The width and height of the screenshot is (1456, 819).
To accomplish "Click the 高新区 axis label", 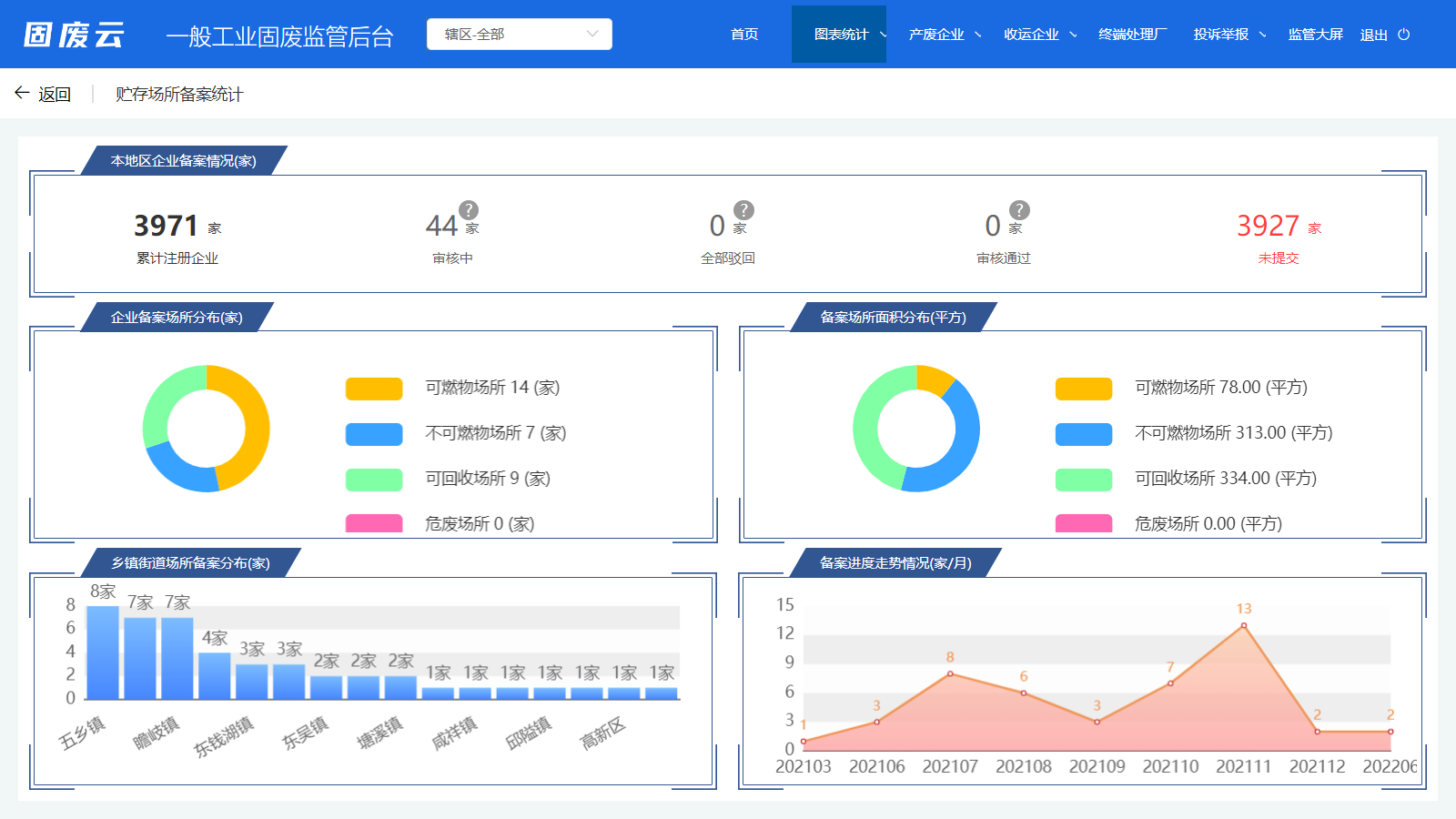I will pos(603,733).
